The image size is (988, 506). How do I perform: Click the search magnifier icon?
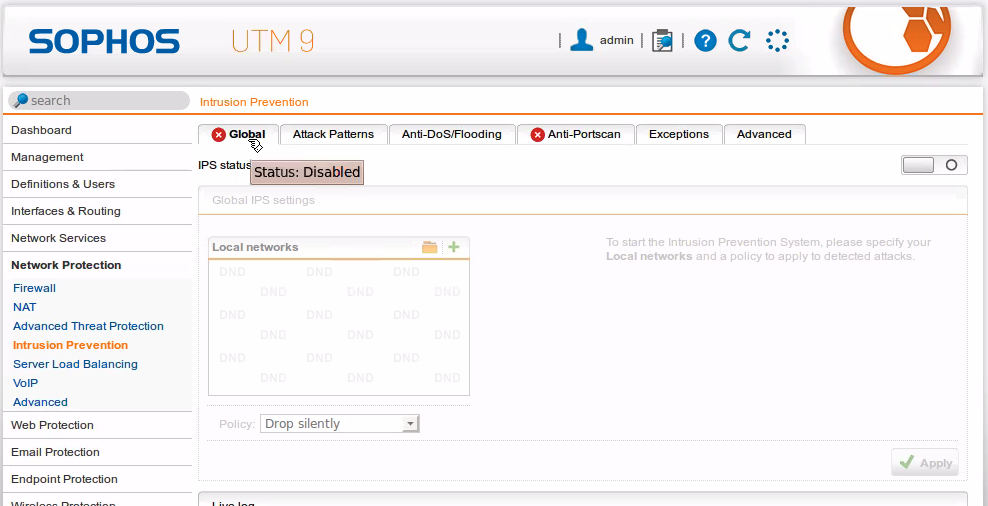[x=21, y=100]
